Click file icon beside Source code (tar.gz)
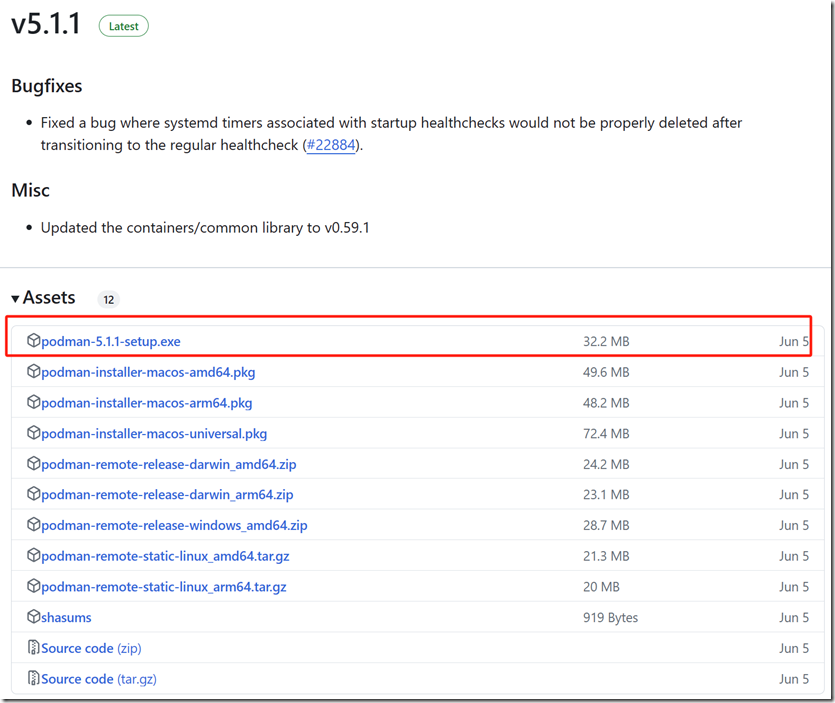The height and width of the screenshot is (703, 835). pos(33,679)
